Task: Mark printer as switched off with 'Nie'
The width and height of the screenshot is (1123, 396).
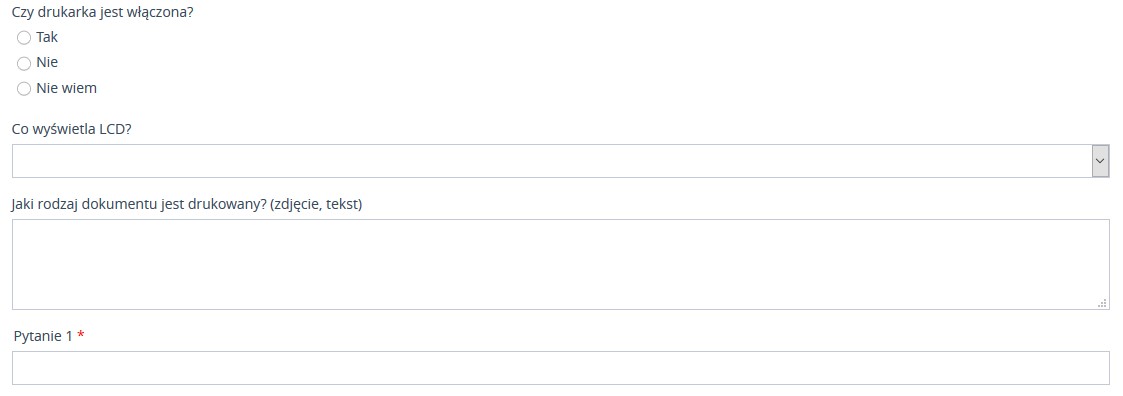Action: [24, 64]
